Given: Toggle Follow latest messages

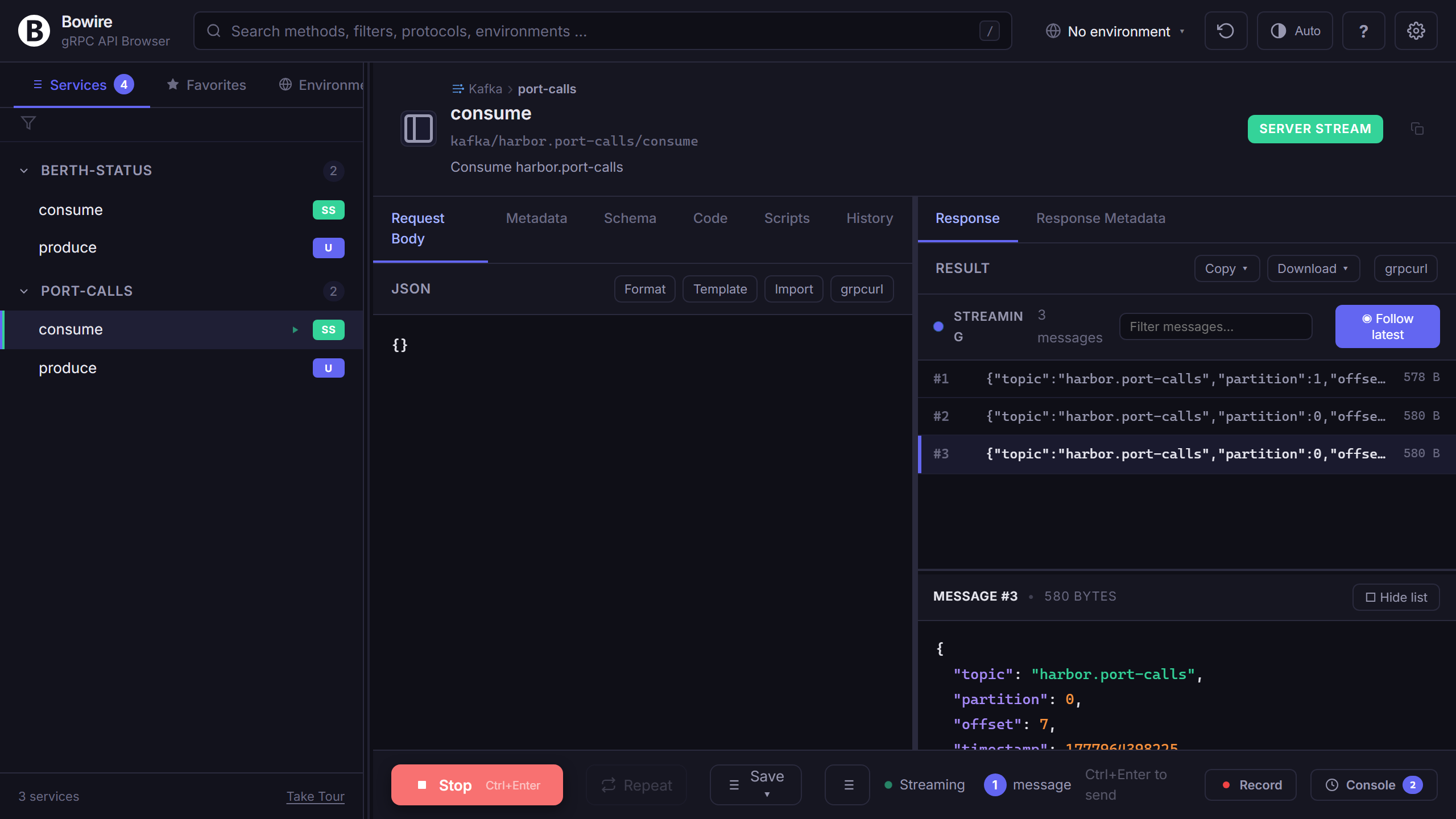Looking at the screenshot, I should [1387, 326].
